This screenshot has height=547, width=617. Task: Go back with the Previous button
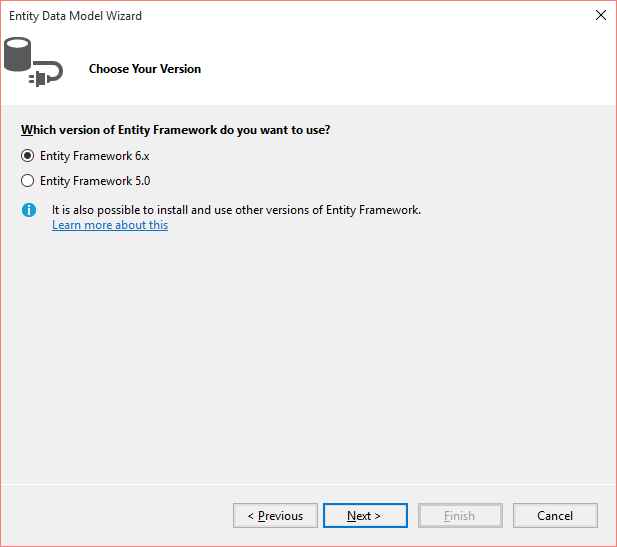(275, 516)
